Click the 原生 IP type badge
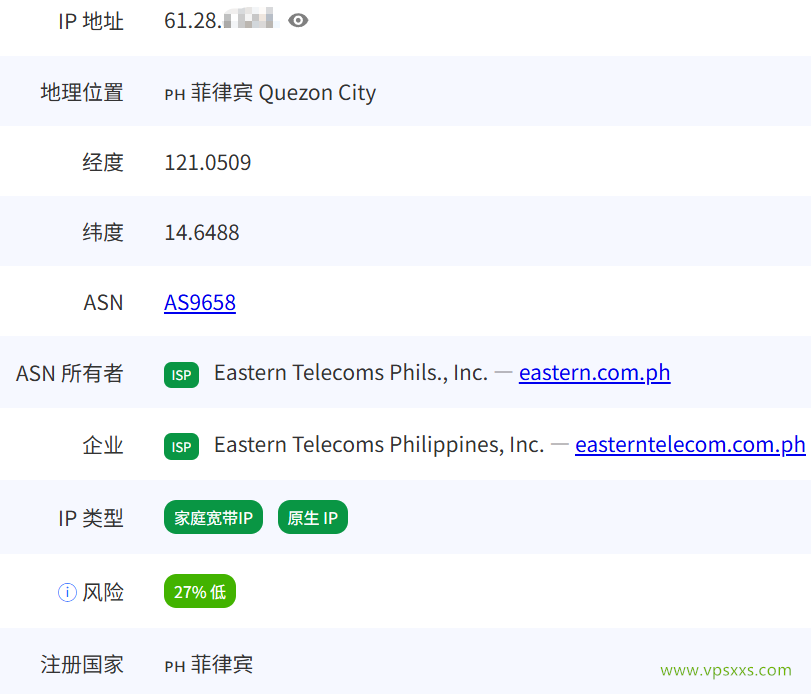The width and height of the screenshot is (811, 694). 313,517
